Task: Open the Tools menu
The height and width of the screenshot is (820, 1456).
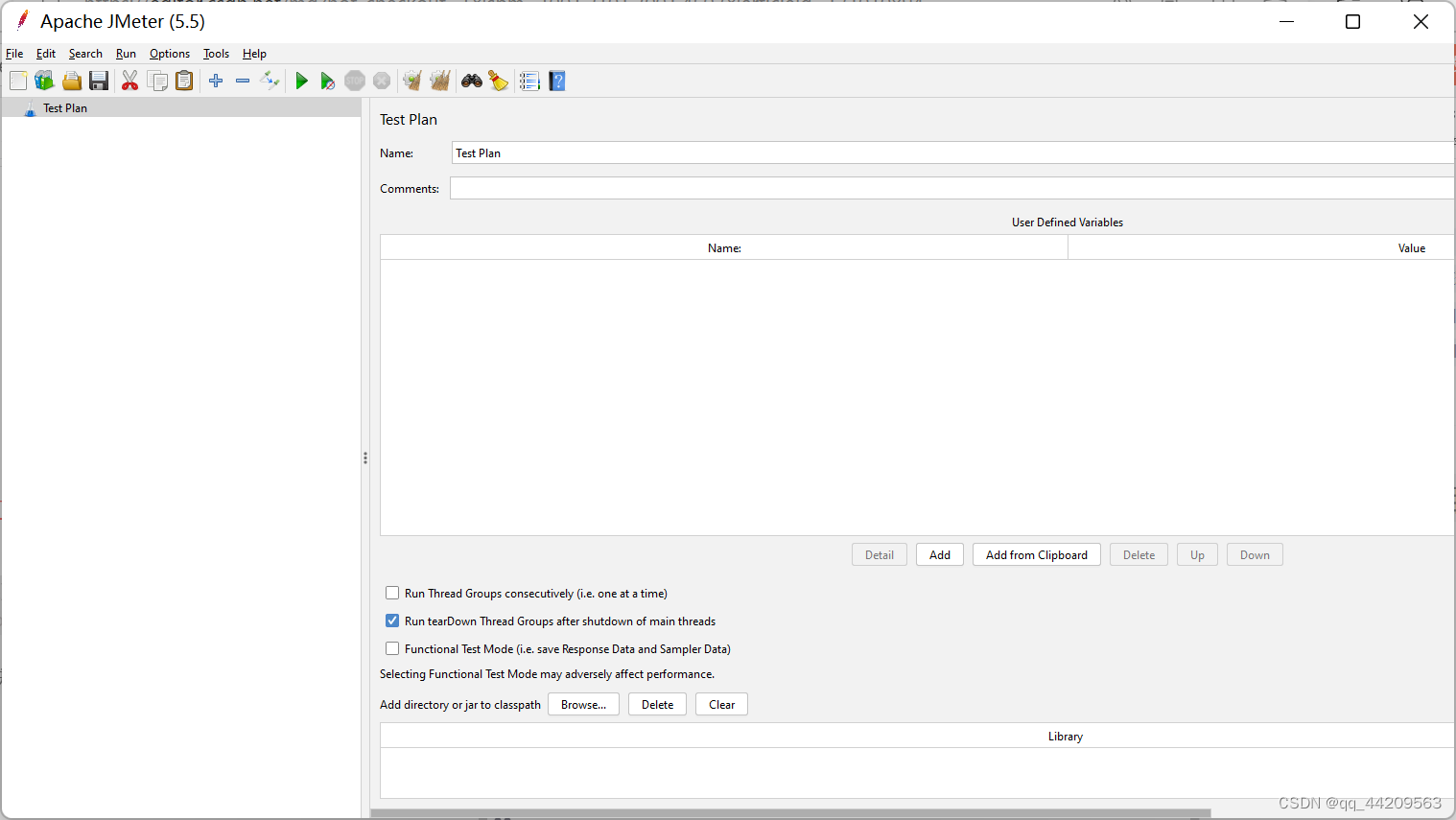Action: [216, 54]
